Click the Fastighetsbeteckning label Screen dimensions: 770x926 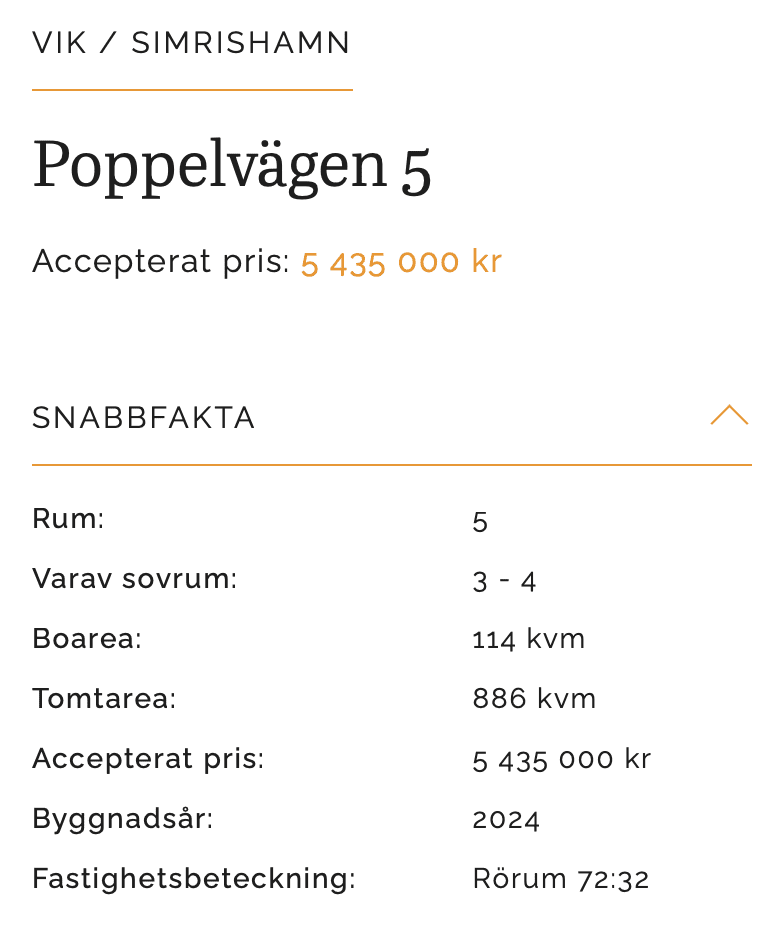194,879
